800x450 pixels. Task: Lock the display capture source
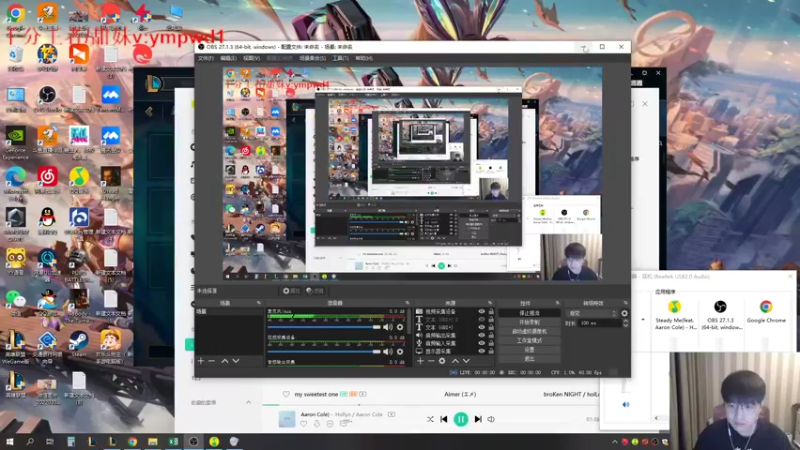point(491,351)
